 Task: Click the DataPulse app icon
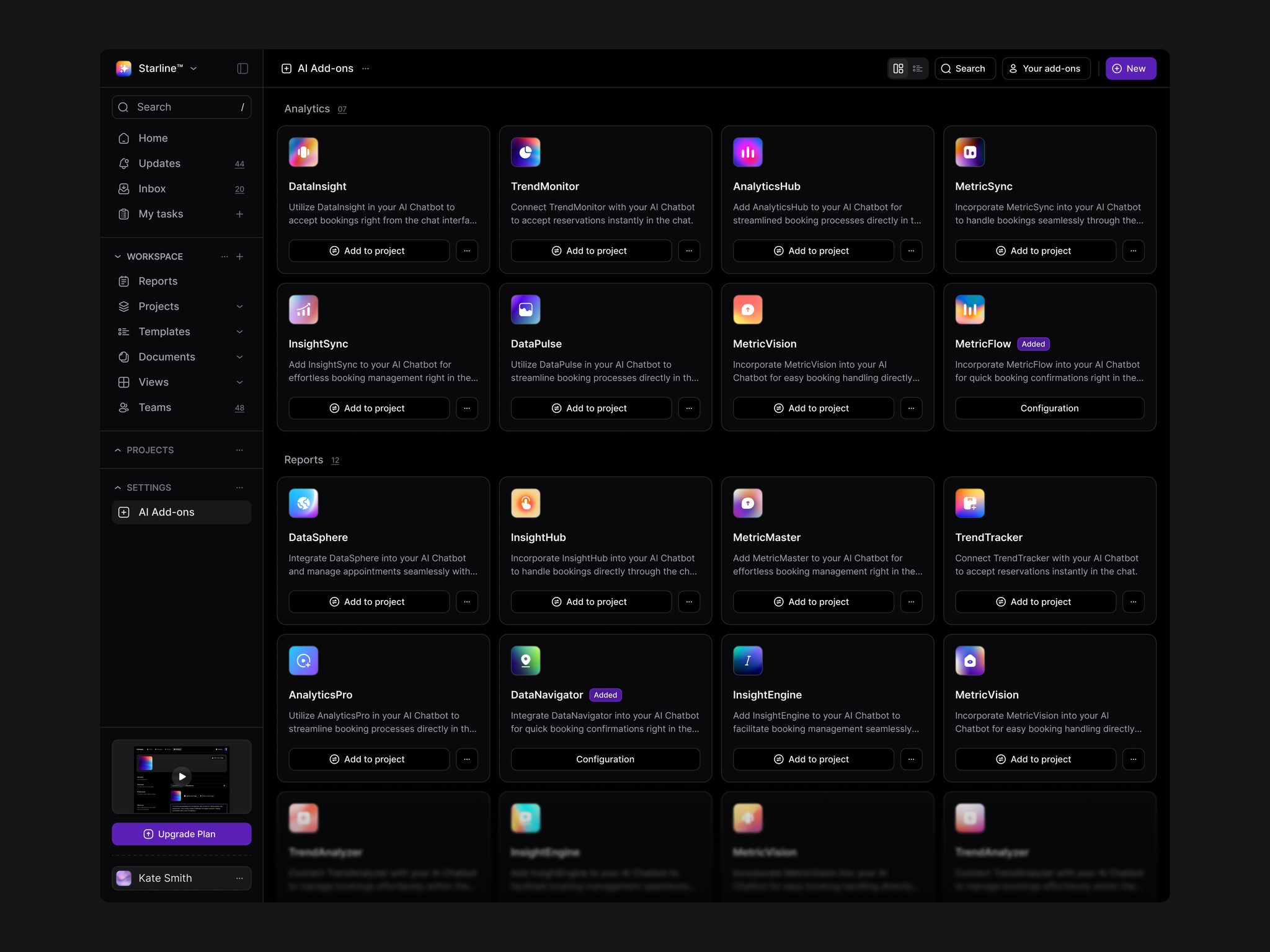click(x=525, y=309)
